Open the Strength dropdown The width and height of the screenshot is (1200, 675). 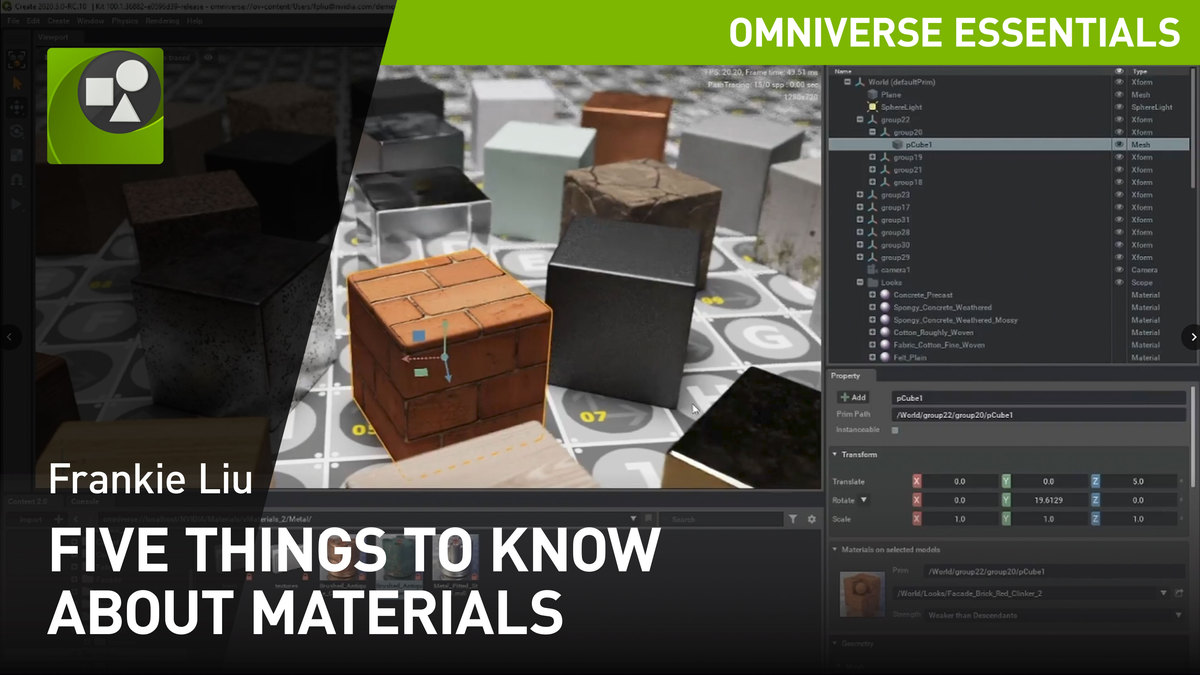[x=1041, y=615]
